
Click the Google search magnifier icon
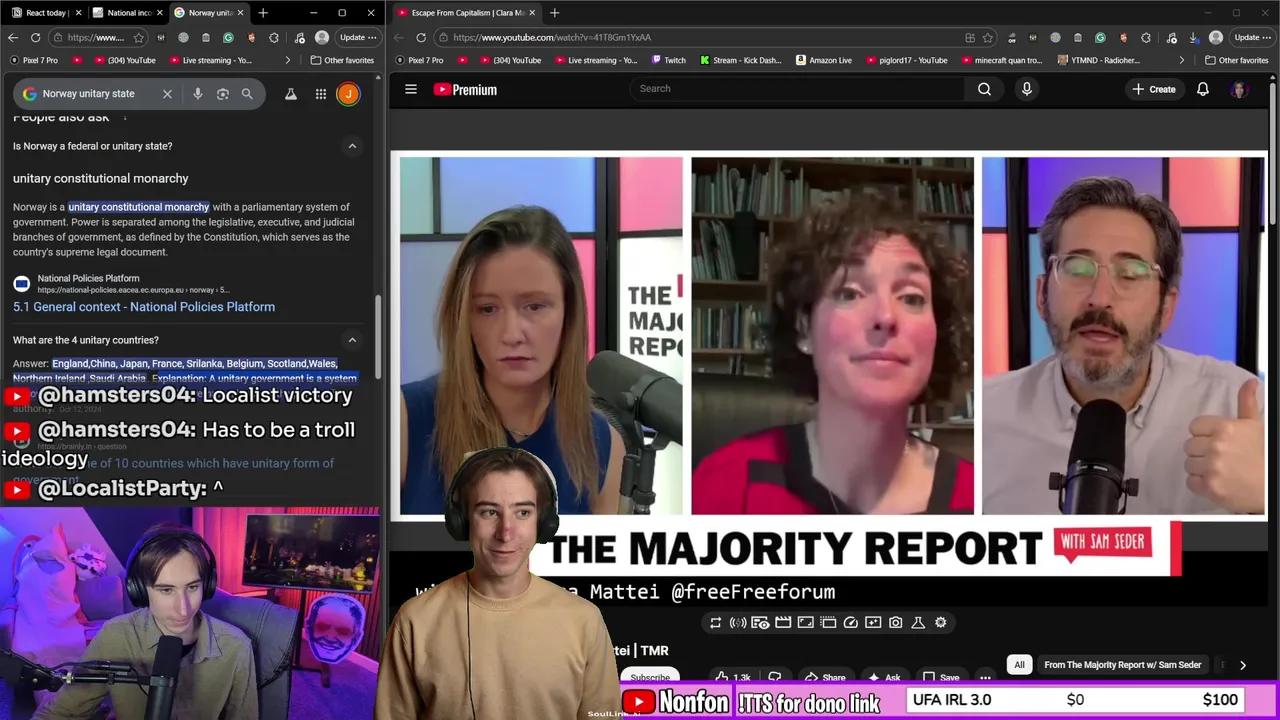tap(247, 94)
